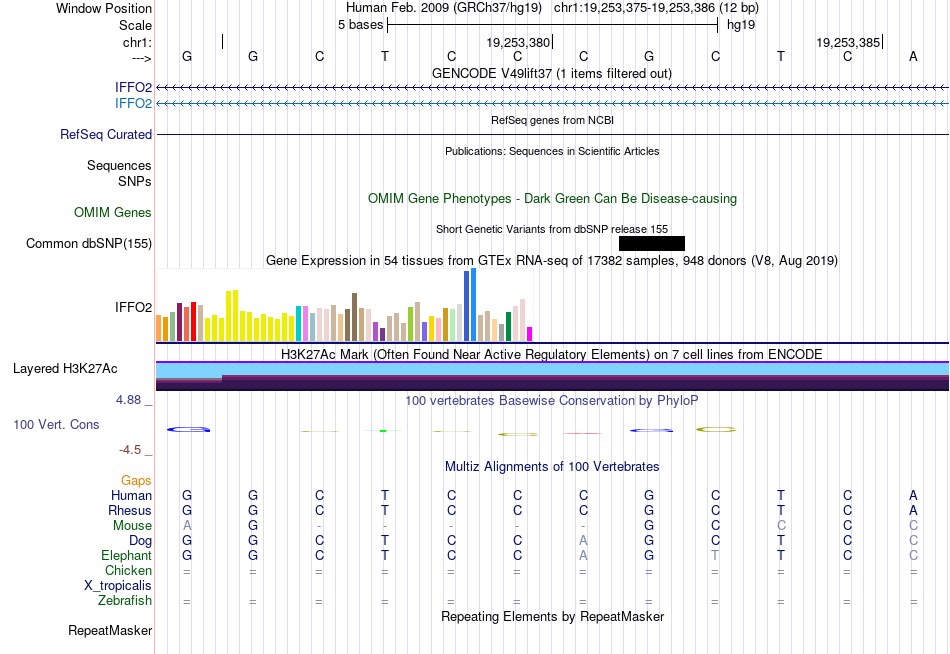Click the 100 Vert. Cons track label

click(x=56, y=424)
